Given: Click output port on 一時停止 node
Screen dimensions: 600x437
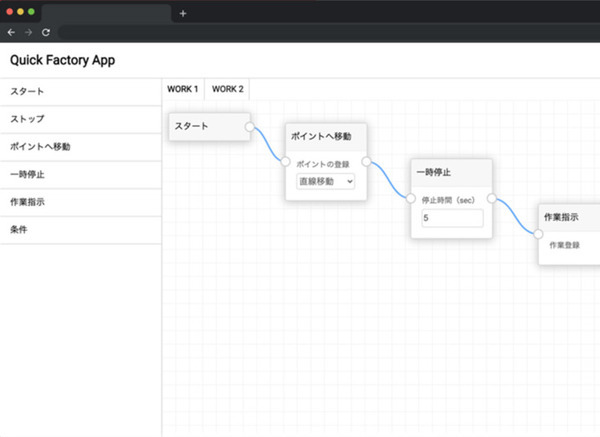Looking at the screenshot, I should click(493, 198).
